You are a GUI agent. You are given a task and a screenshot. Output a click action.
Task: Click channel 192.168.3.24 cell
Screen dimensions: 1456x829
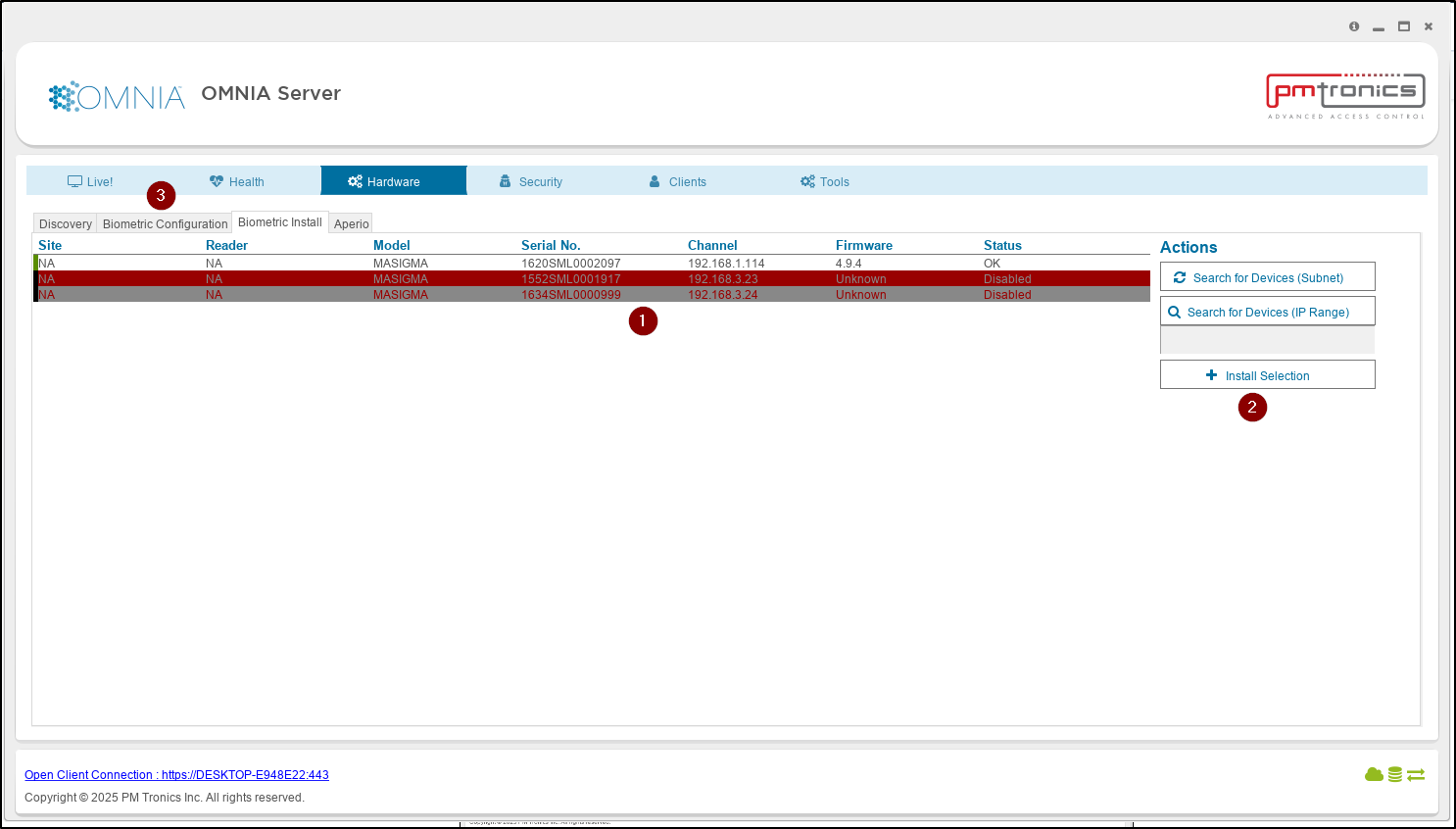723,294
